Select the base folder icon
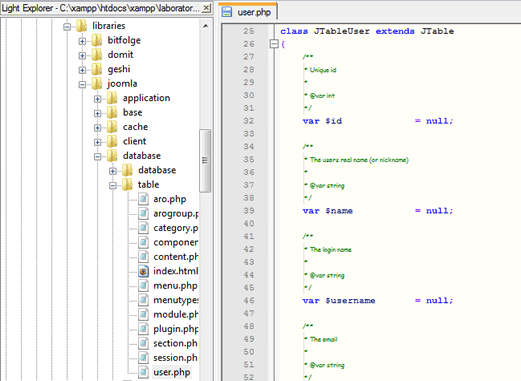Screen dimensions: 521x381 click(112, 112)
